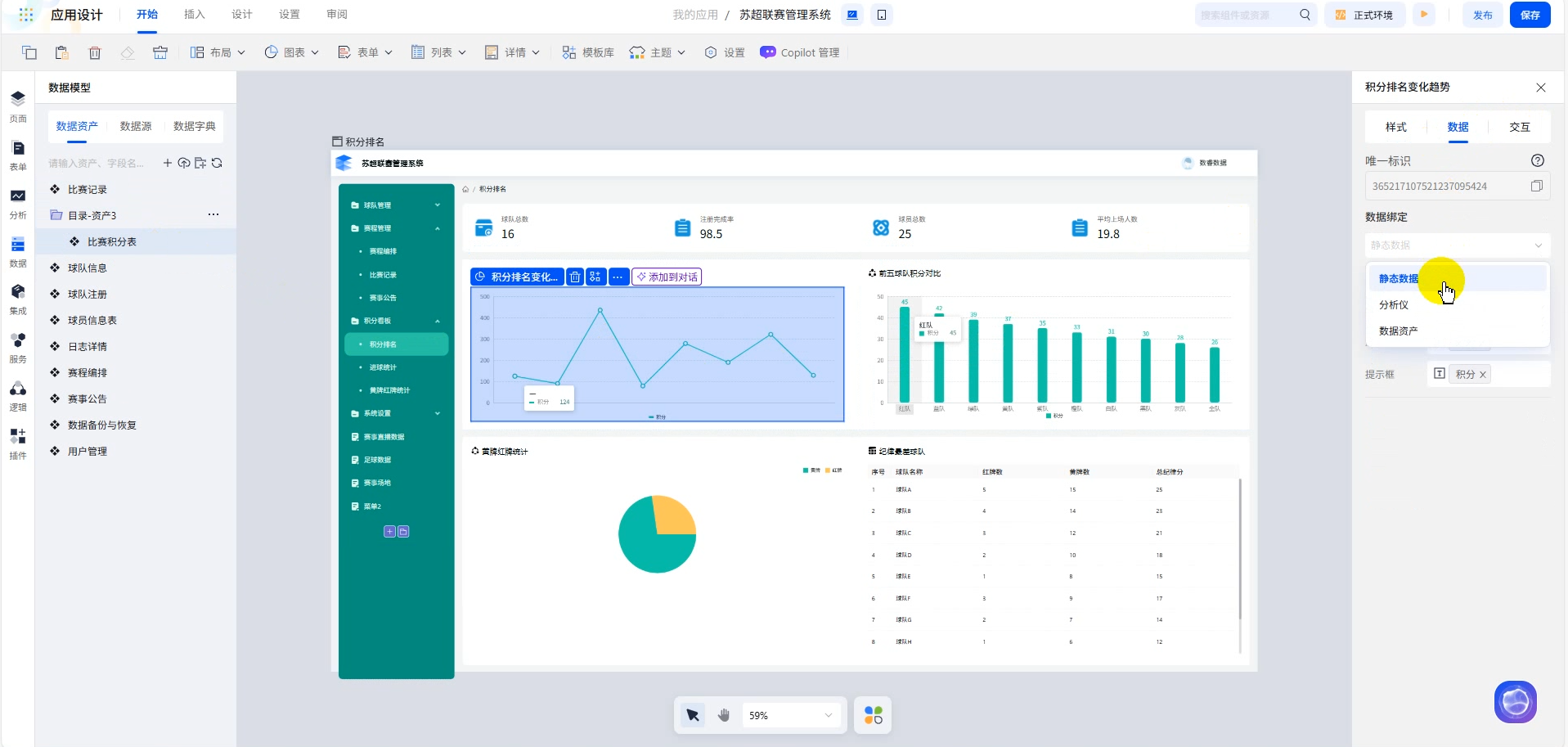Click the floating AI assistant orb
Viewport: 1568px width, 747px height.
point(1515,702)
